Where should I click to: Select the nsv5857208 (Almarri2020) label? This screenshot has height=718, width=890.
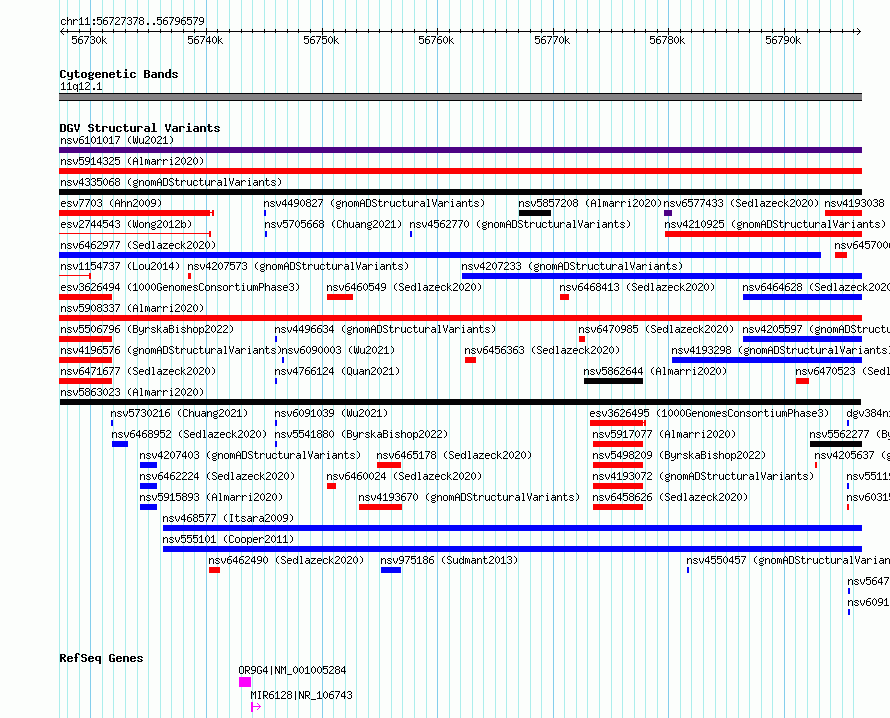click(590, 203)
